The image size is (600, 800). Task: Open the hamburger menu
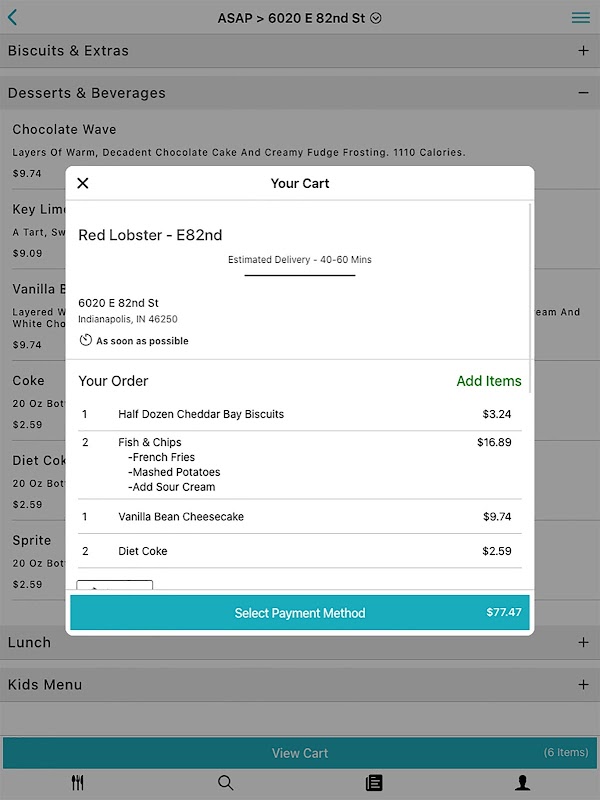580,18
